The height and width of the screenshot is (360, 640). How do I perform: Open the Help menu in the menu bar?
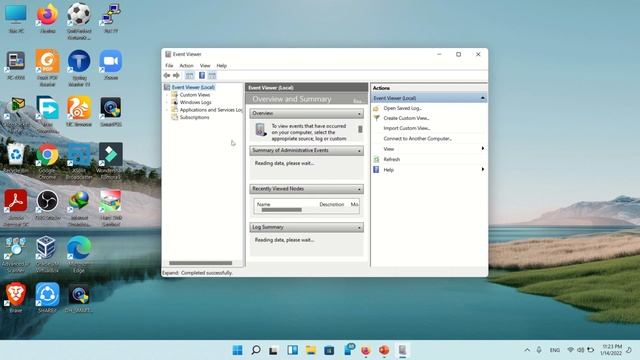pos(222,66)
